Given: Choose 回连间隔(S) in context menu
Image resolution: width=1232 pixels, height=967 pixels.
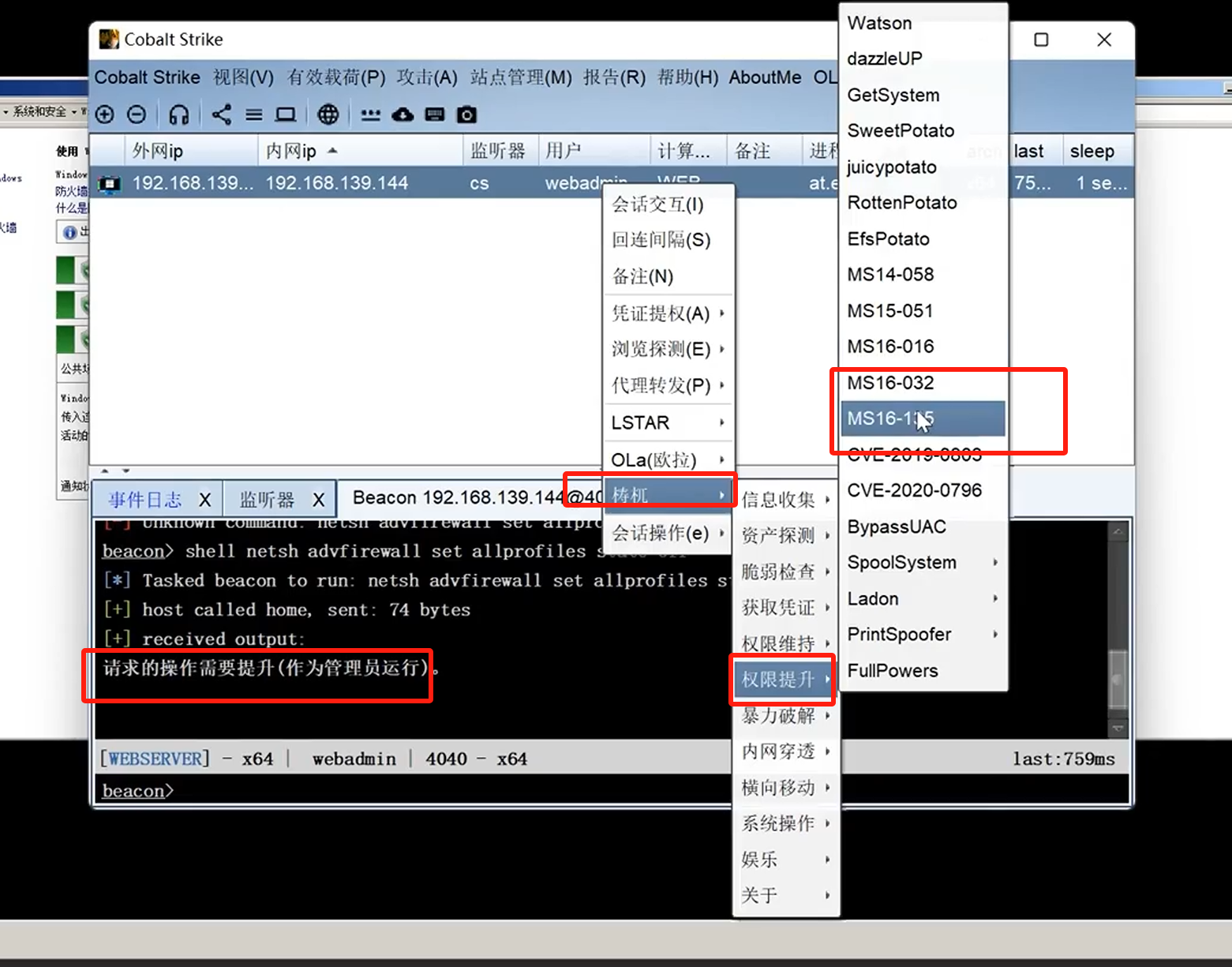Looking at the screenshot, I should pos(668,240).
